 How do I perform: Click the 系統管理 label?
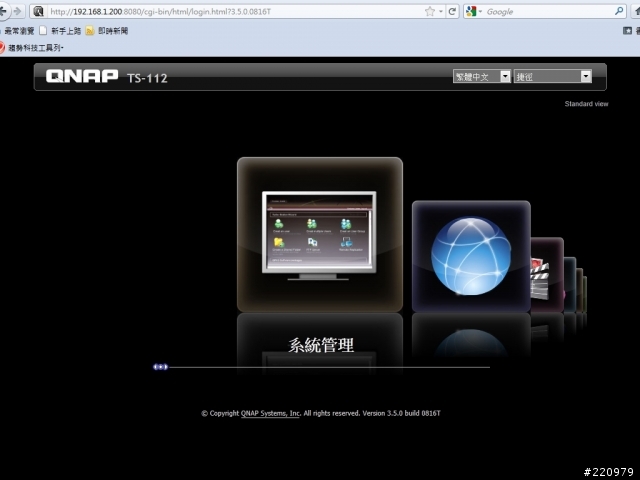321,345
